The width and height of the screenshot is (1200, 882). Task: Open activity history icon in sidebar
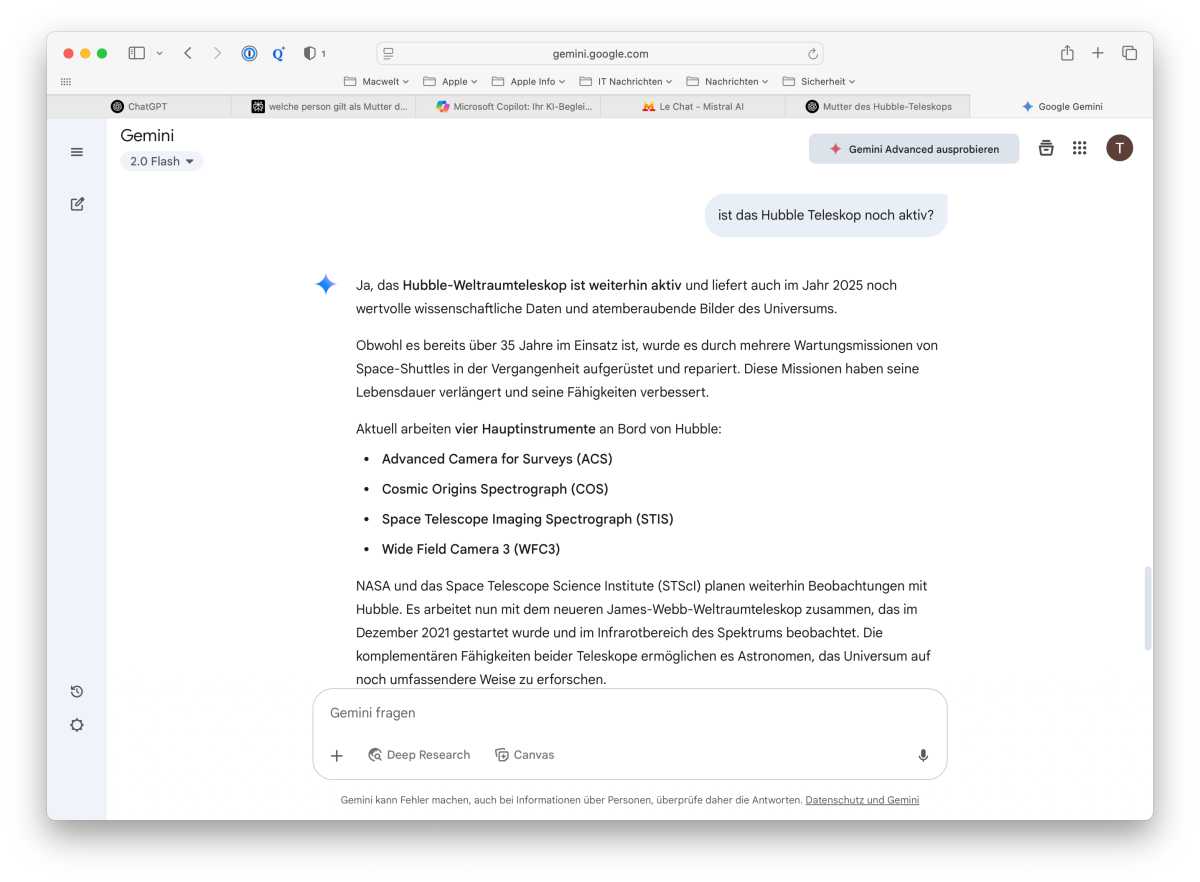coord(77,692)
